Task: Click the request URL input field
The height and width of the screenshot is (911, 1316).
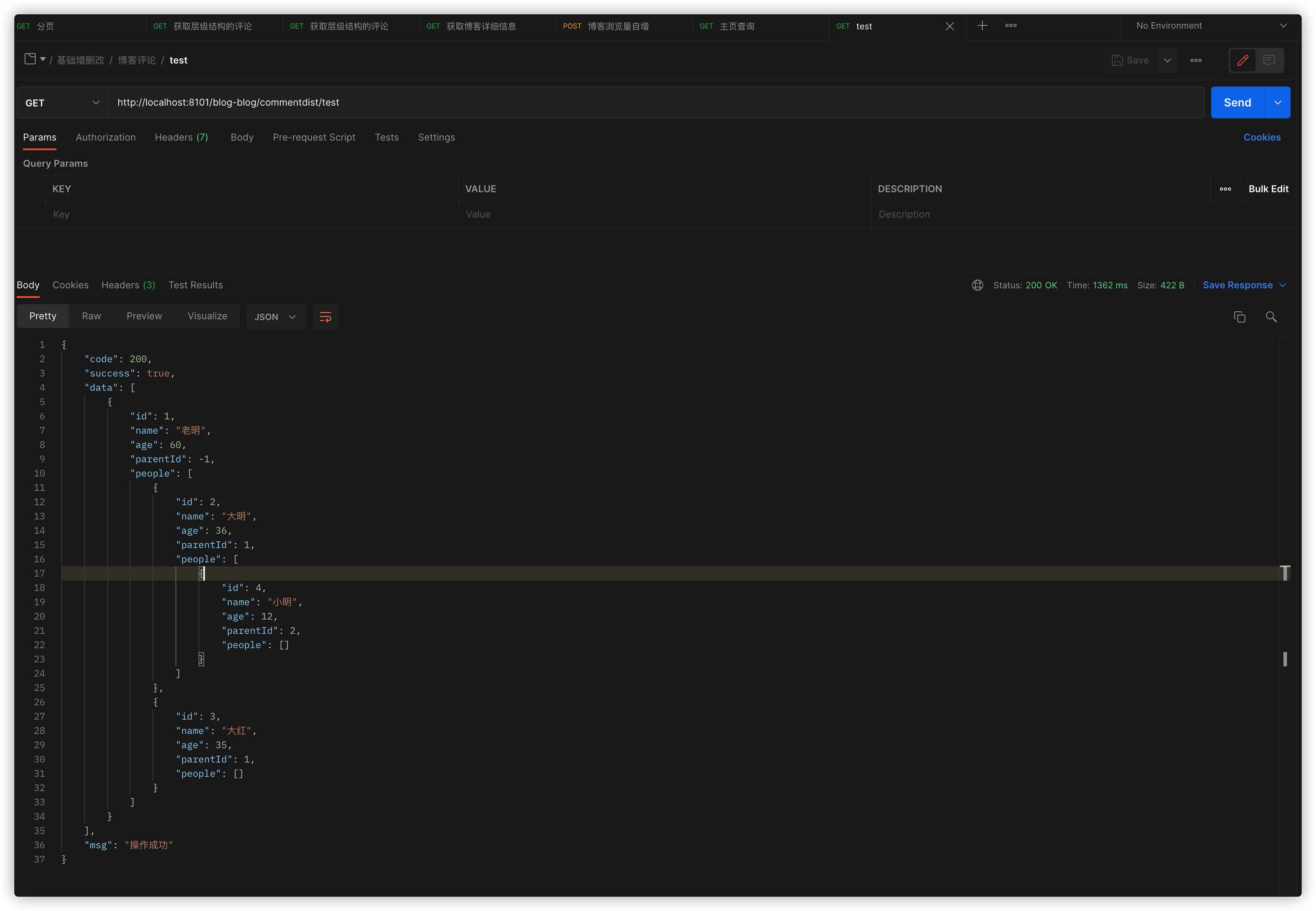Action: pos(656,103)
